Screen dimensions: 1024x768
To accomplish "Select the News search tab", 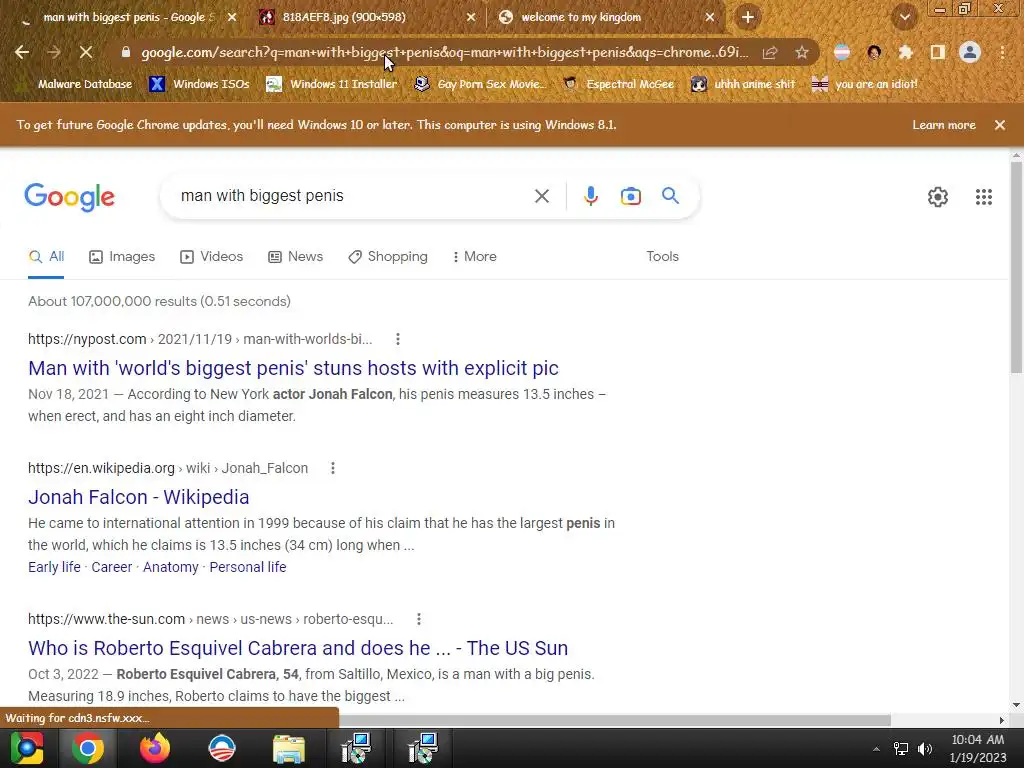I will click(x=295, y=257).
